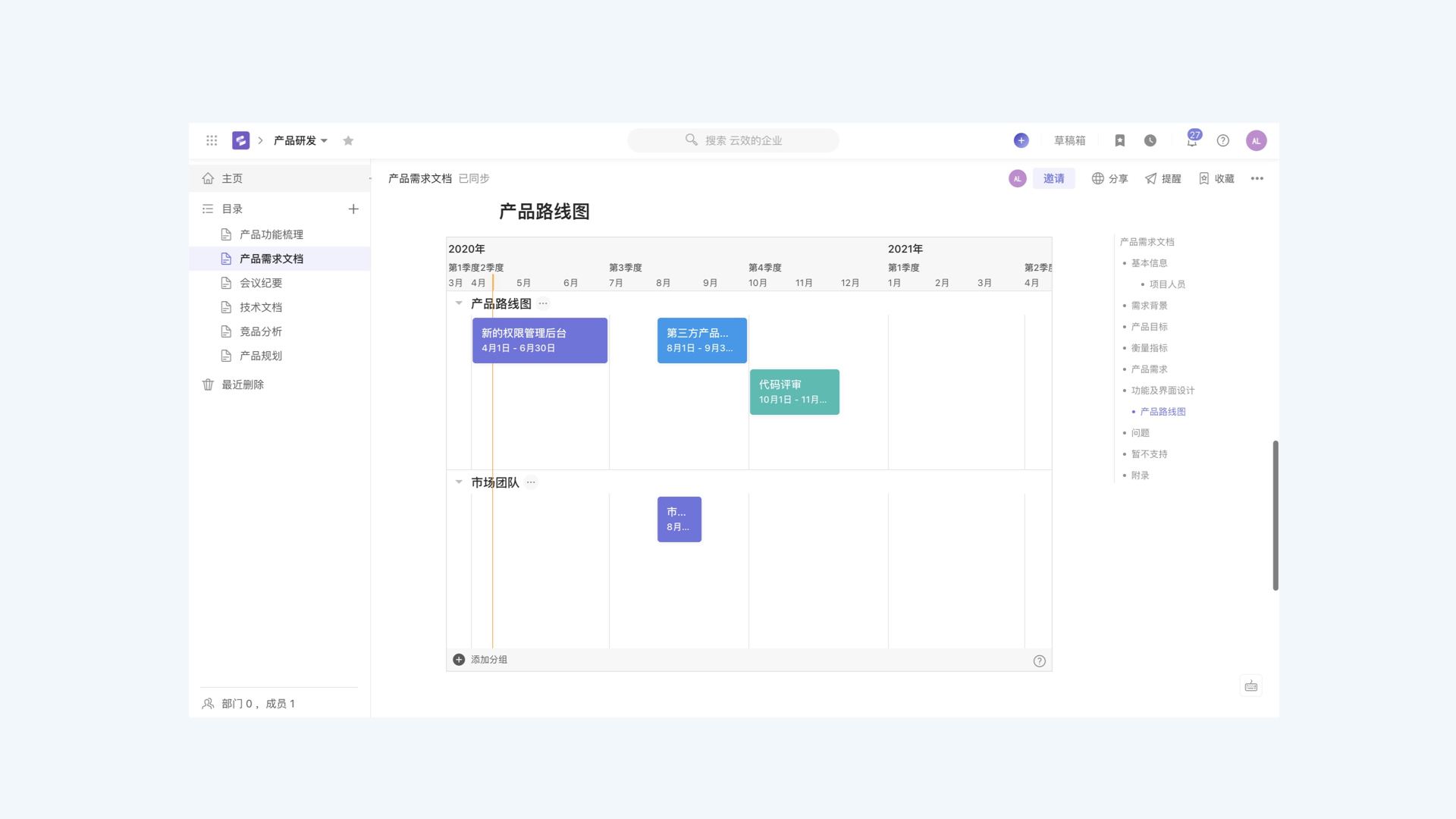Select the 新的权限管理后台 roadmap card
This screenshot has height=819, width=1456.
(x=540, y=340)
